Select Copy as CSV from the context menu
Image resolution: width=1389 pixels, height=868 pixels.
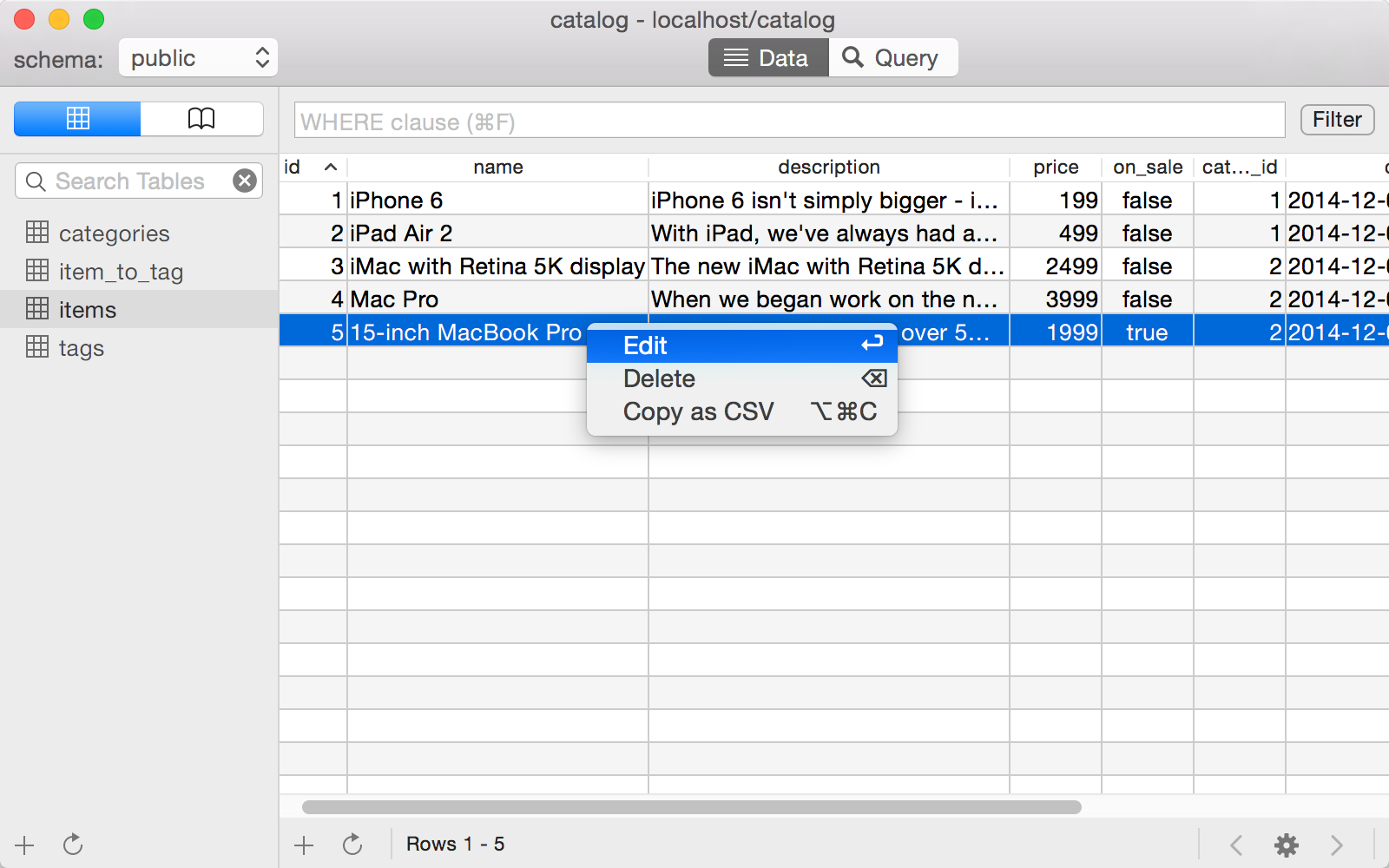tap(699, 411)
